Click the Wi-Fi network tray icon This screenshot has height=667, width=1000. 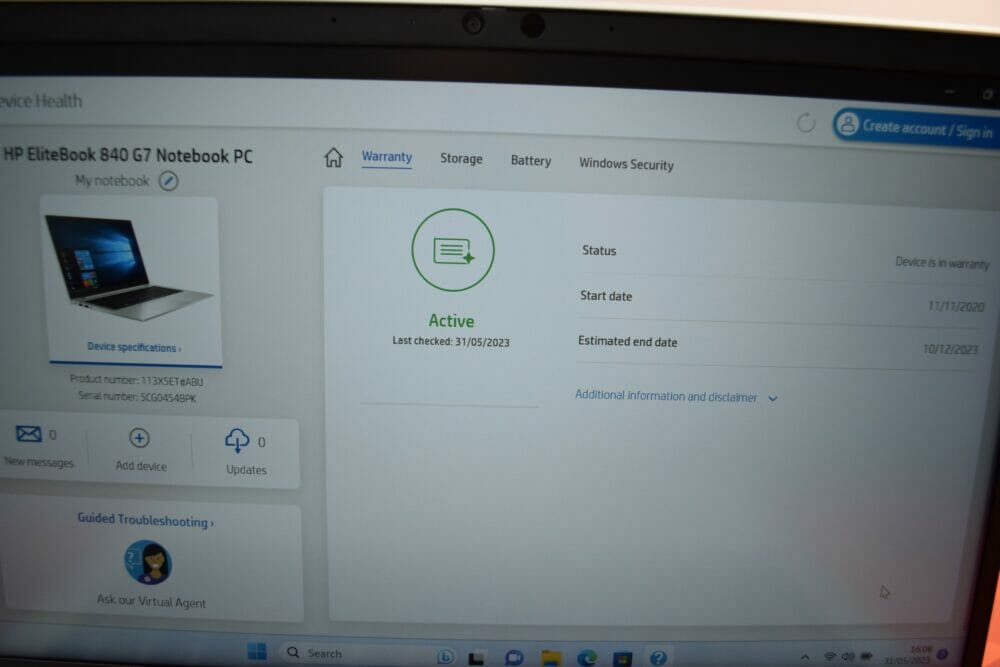pyautogui.click(x=830, y=656)
